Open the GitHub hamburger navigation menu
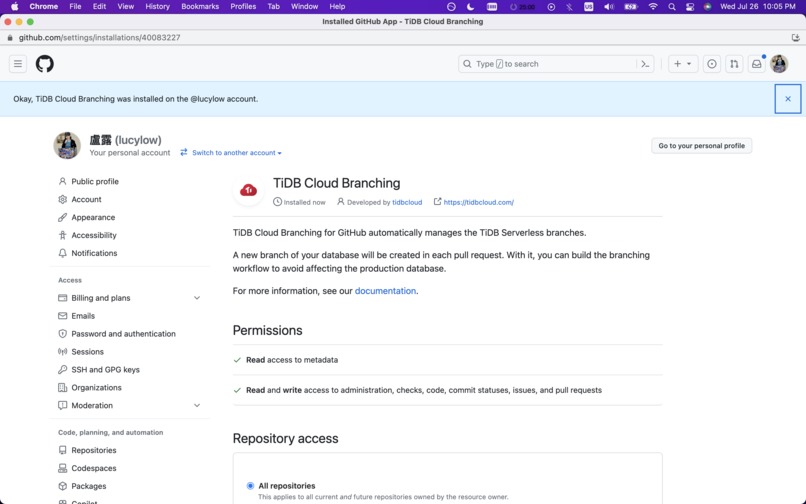 (18, 64)
